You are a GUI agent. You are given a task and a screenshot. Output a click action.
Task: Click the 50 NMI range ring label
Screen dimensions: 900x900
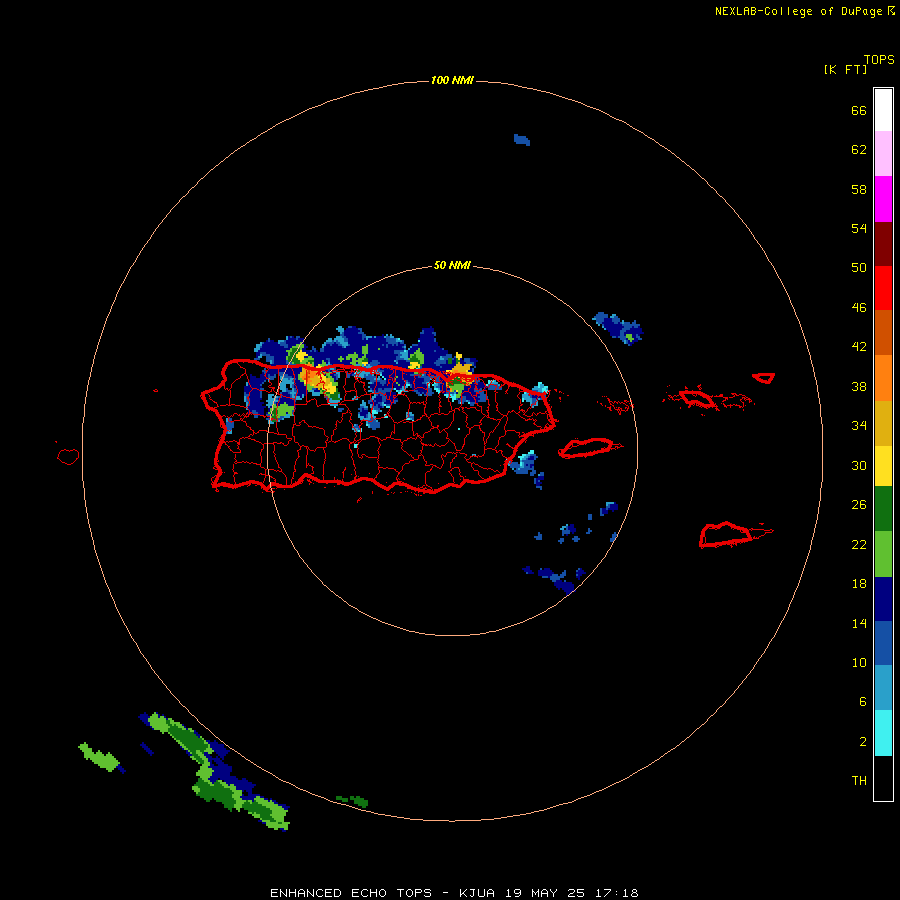pos(452,265)
